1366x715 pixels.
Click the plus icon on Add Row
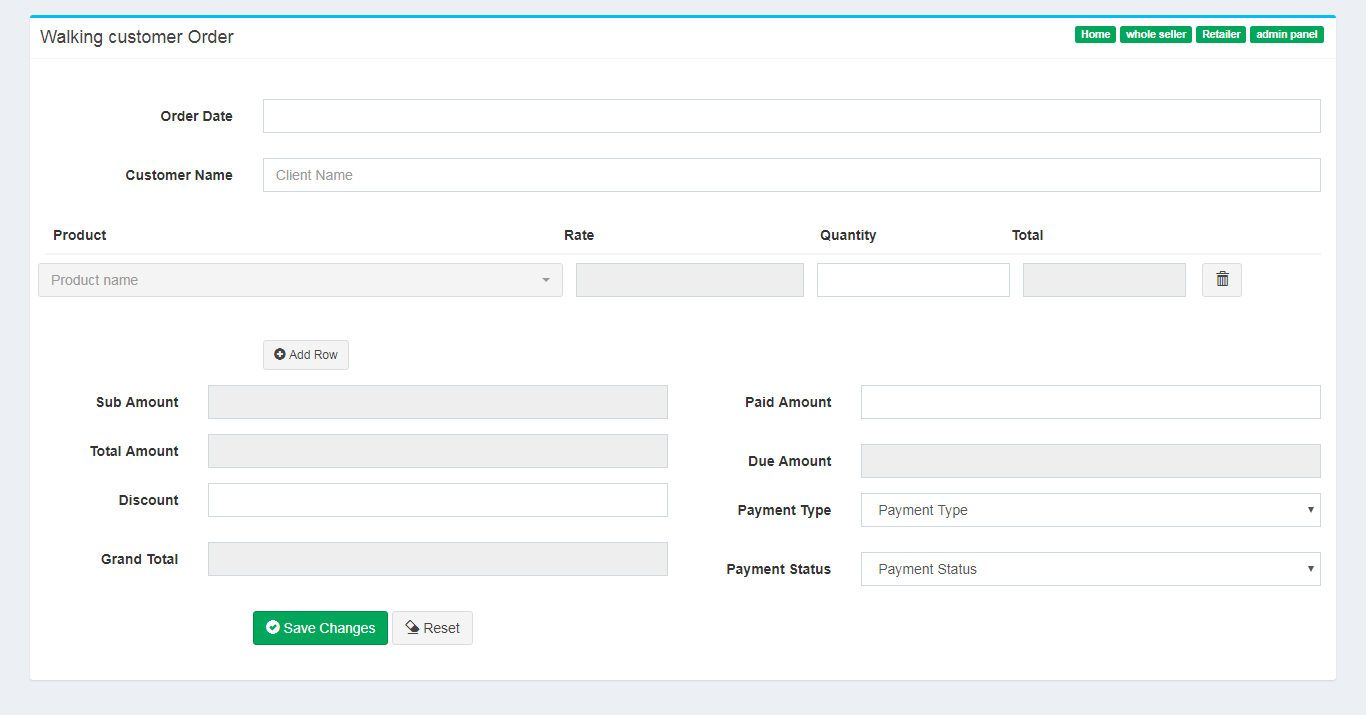[280, 355]
